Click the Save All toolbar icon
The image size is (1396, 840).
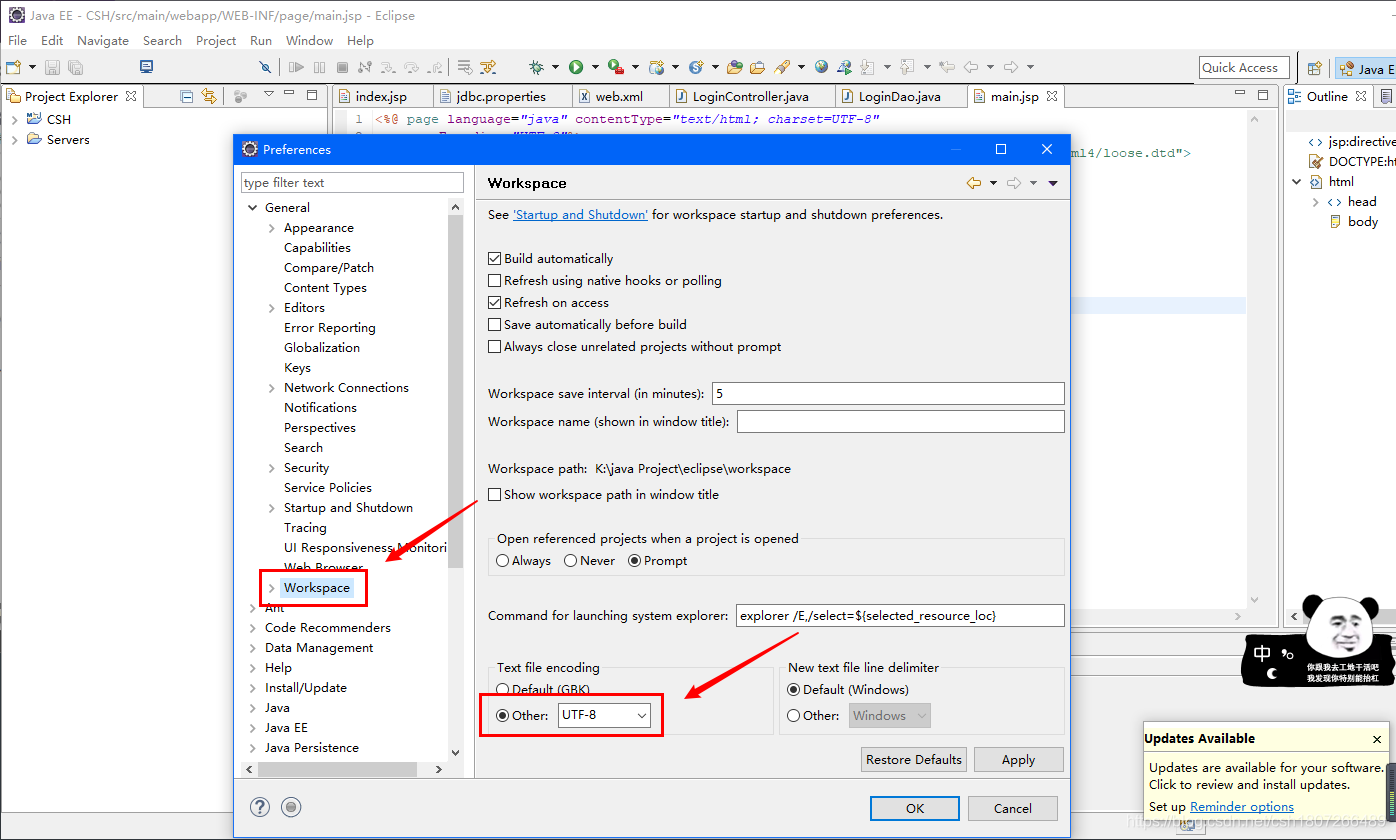coord(75,67)
